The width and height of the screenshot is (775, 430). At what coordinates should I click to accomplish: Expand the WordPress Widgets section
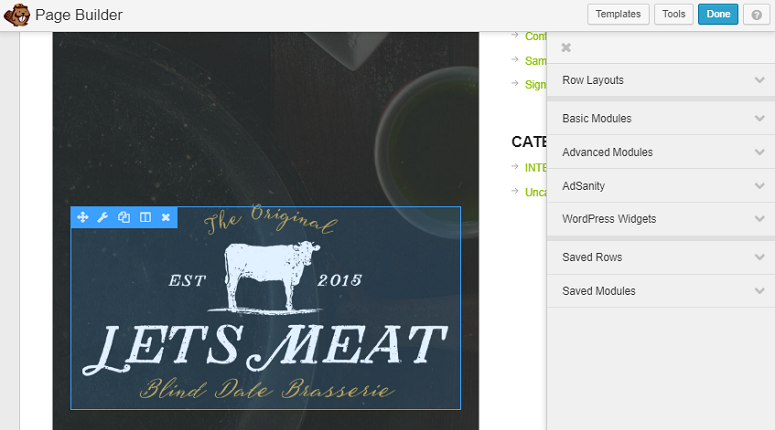(661, 219)
